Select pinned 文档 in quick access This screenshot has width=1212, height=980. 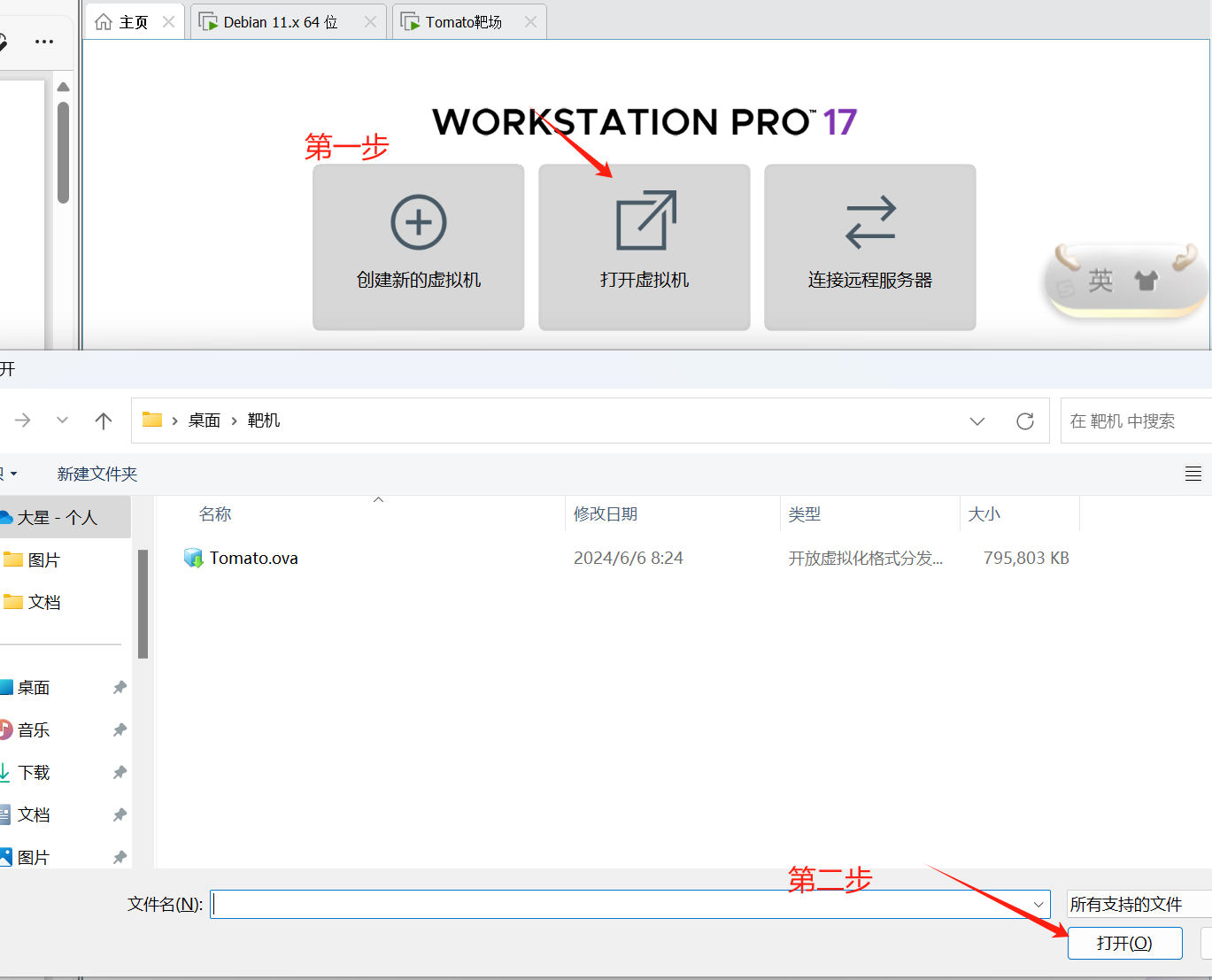(34, 815)
